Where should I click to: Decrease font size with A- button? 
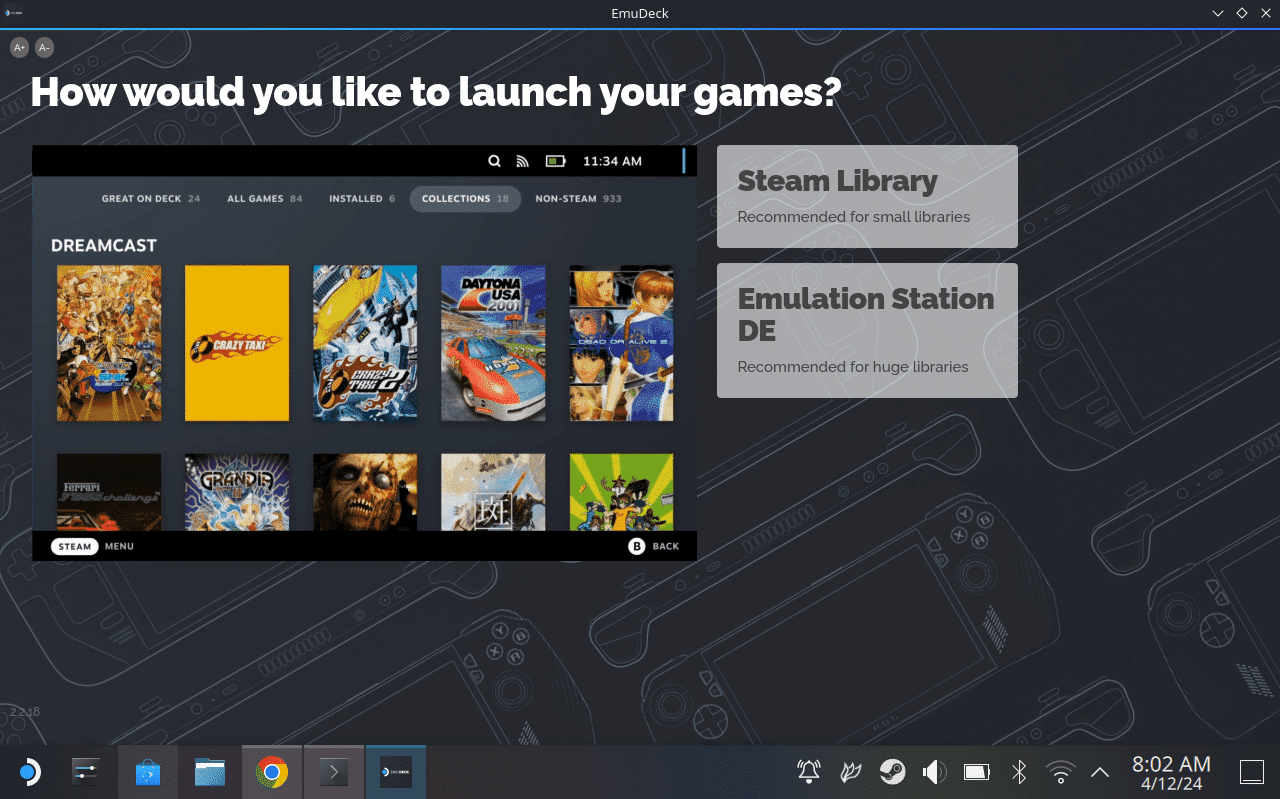tap(44, 47)
